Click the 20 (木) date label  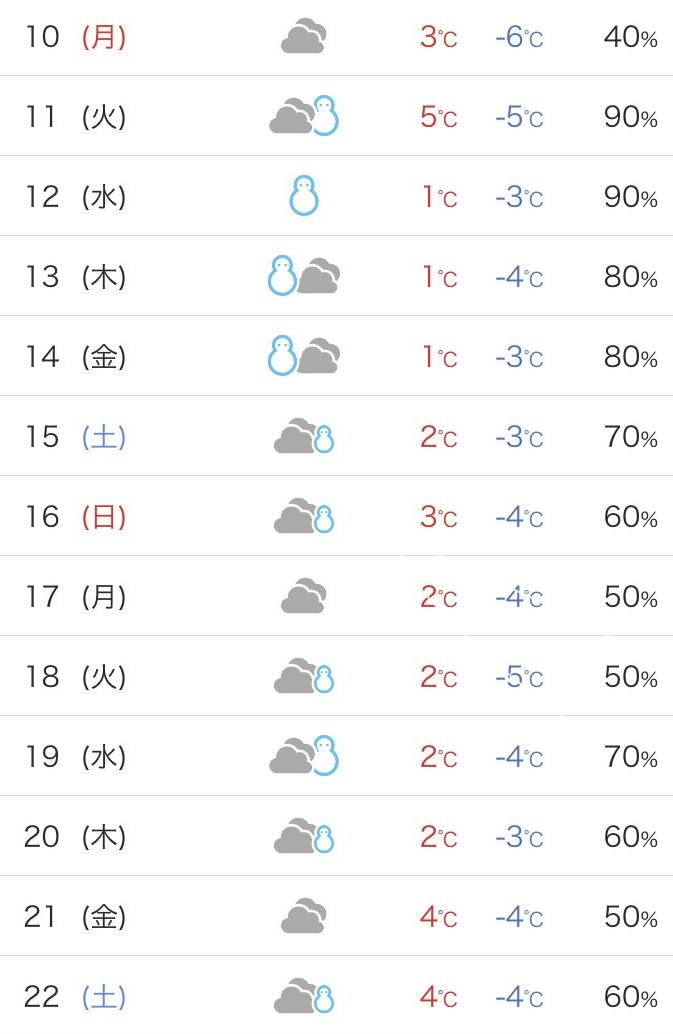(x=75, y=836)
